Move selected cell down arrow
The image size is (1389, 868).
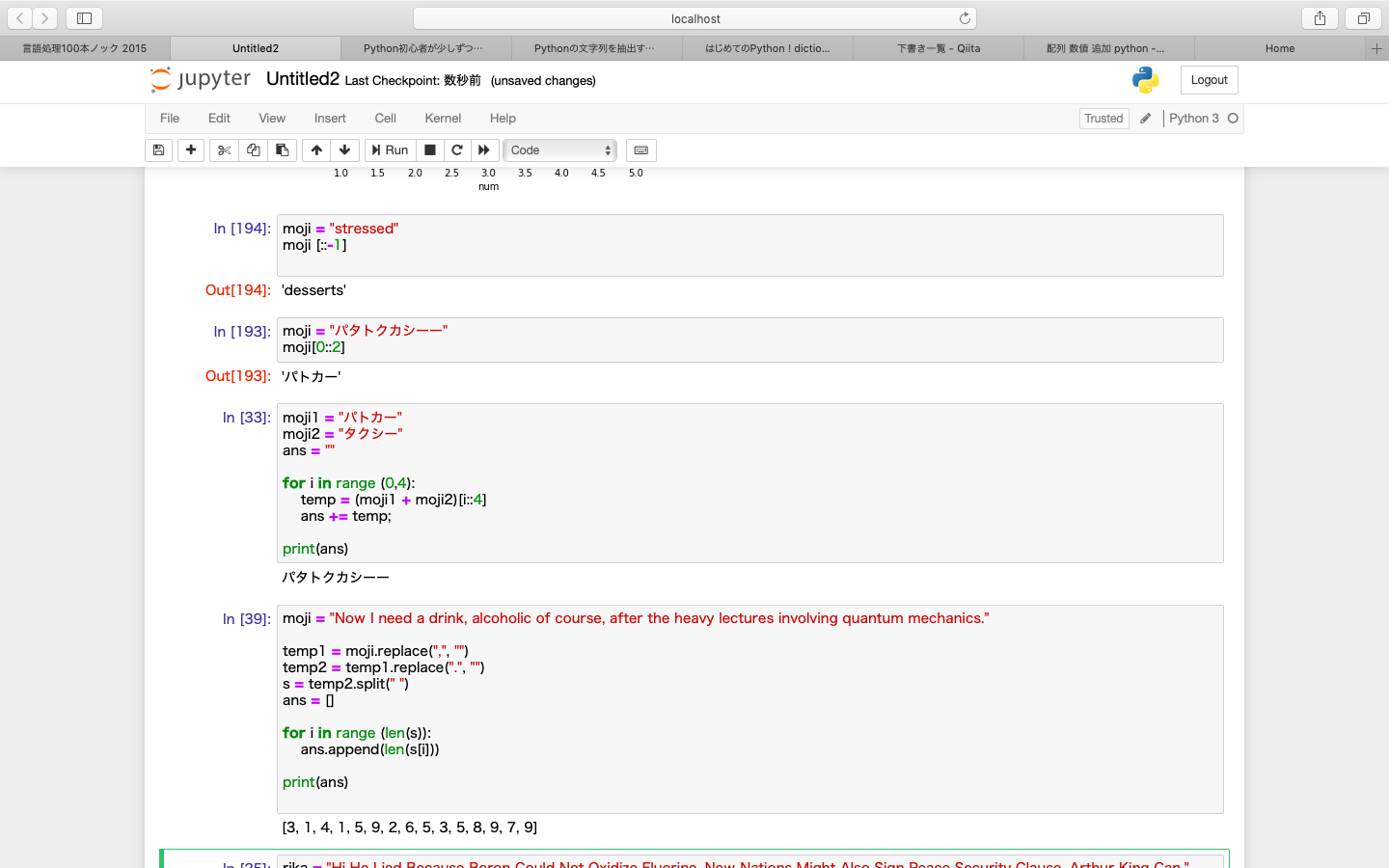coord(344,150)
